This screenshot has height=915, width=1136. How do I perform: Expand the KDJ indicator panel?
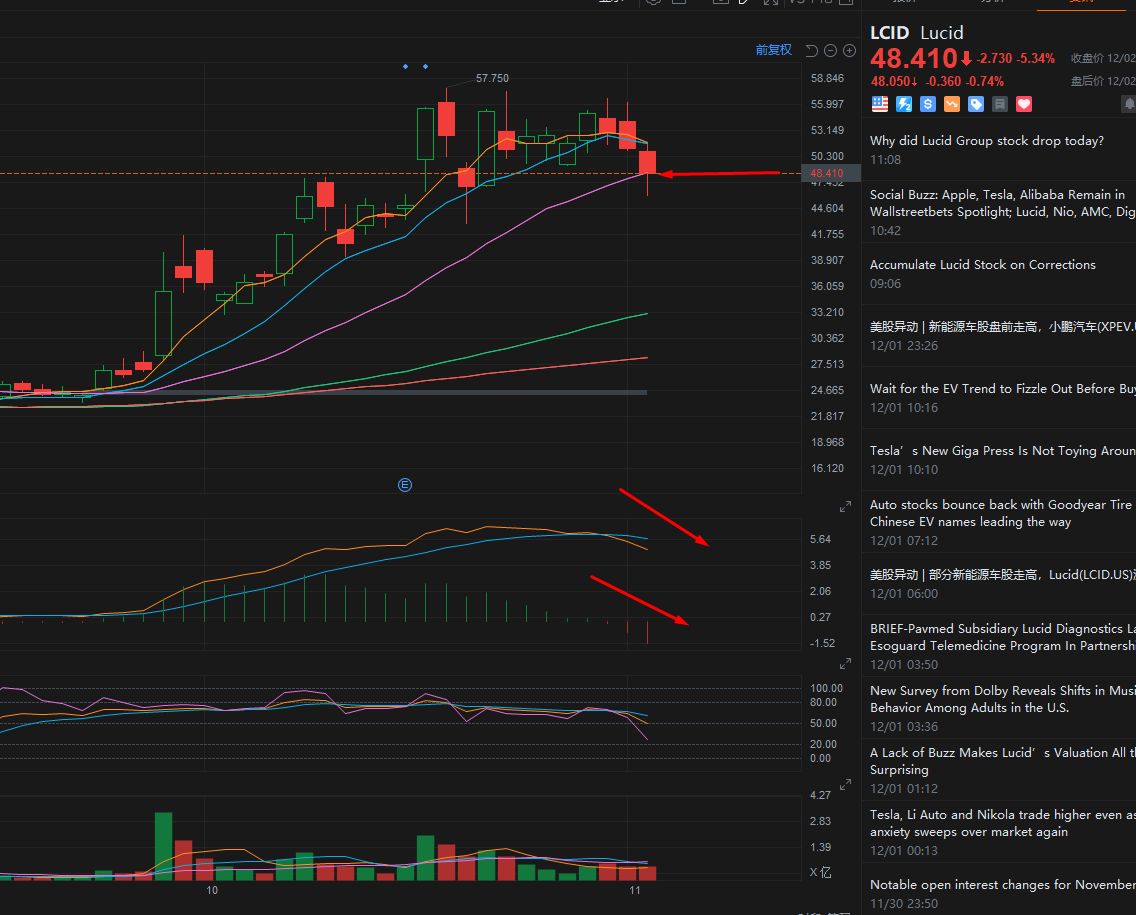tap(845, 664)
